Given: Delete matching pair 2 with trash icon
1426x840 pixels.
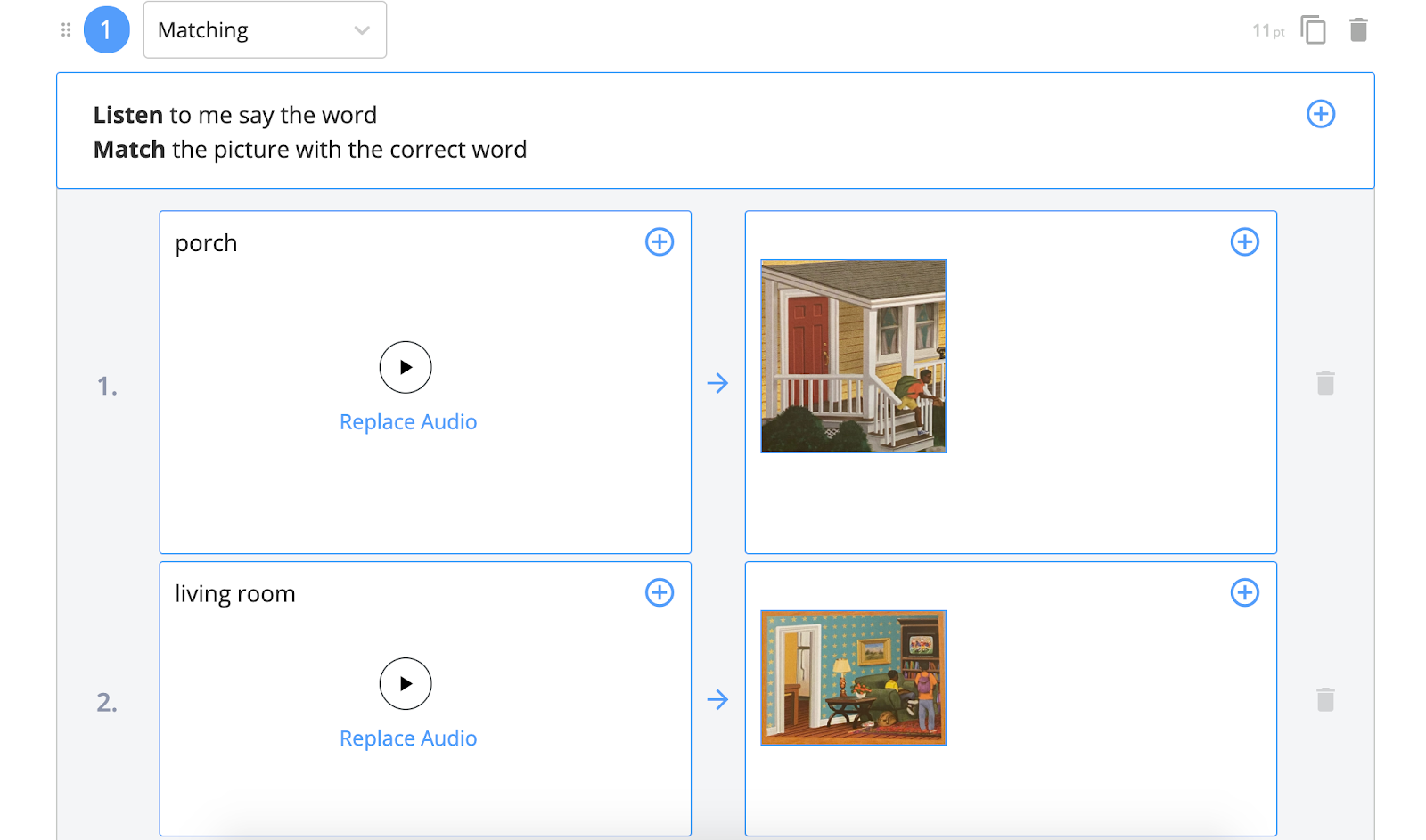Looking at the screenshot, I should [x=1325, y=700].
